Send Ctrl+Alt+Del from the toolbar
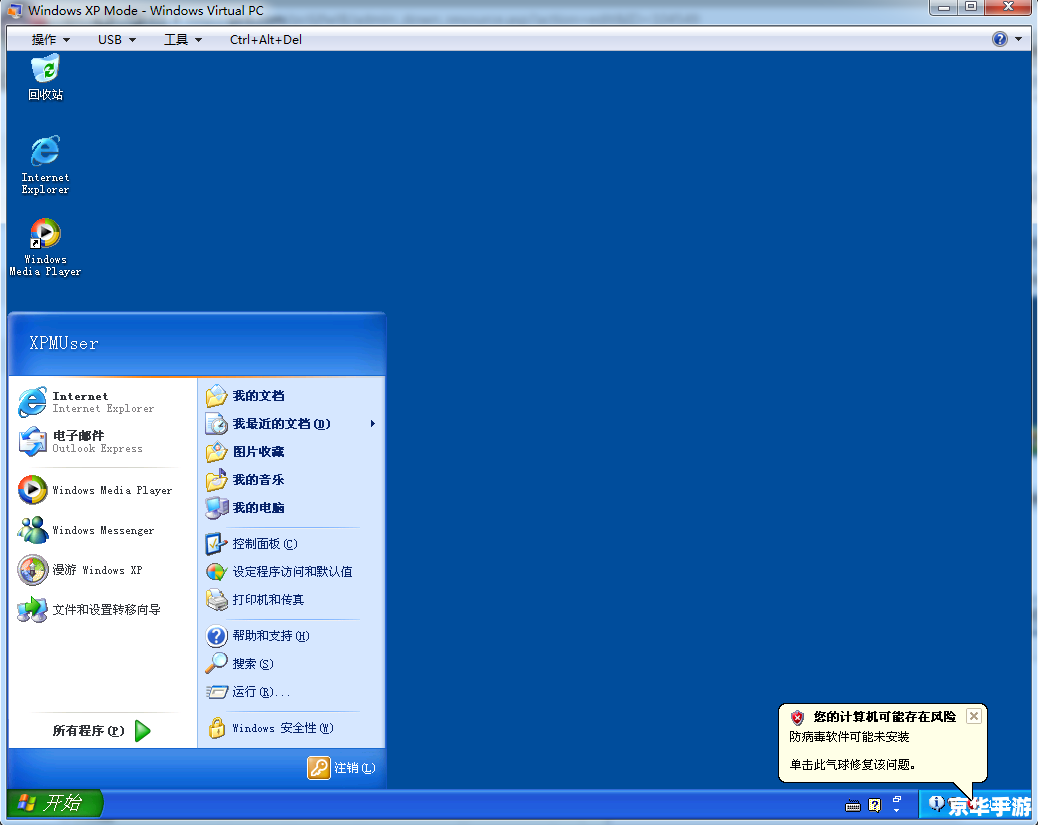 [265, 40]
